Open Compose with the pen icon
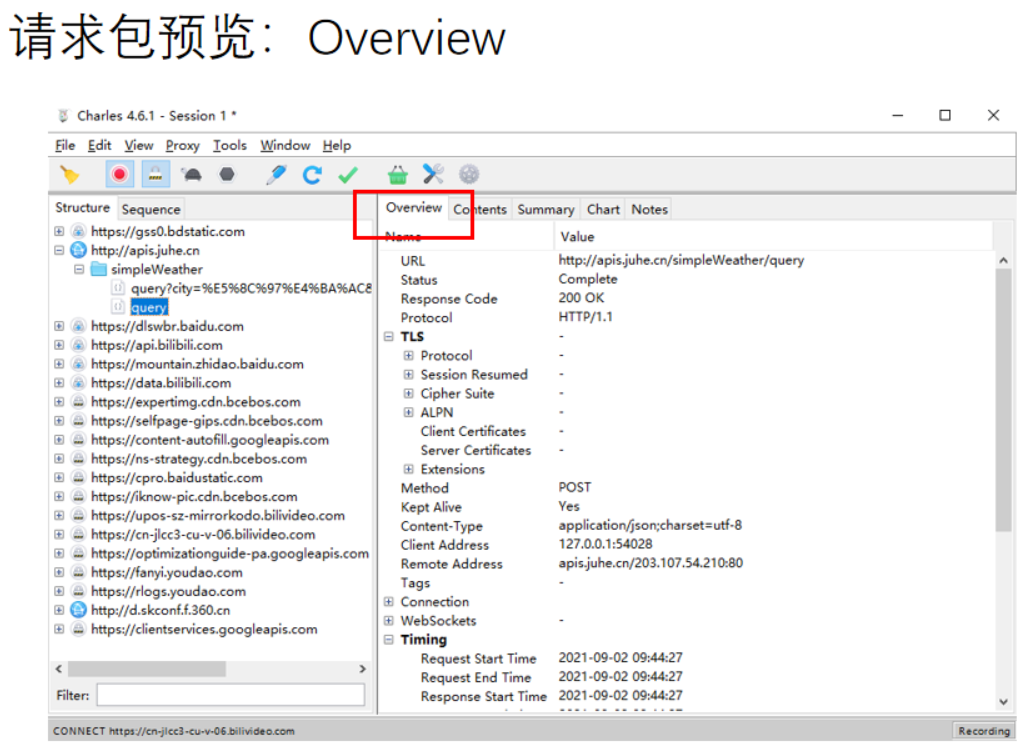 [276, 175]
